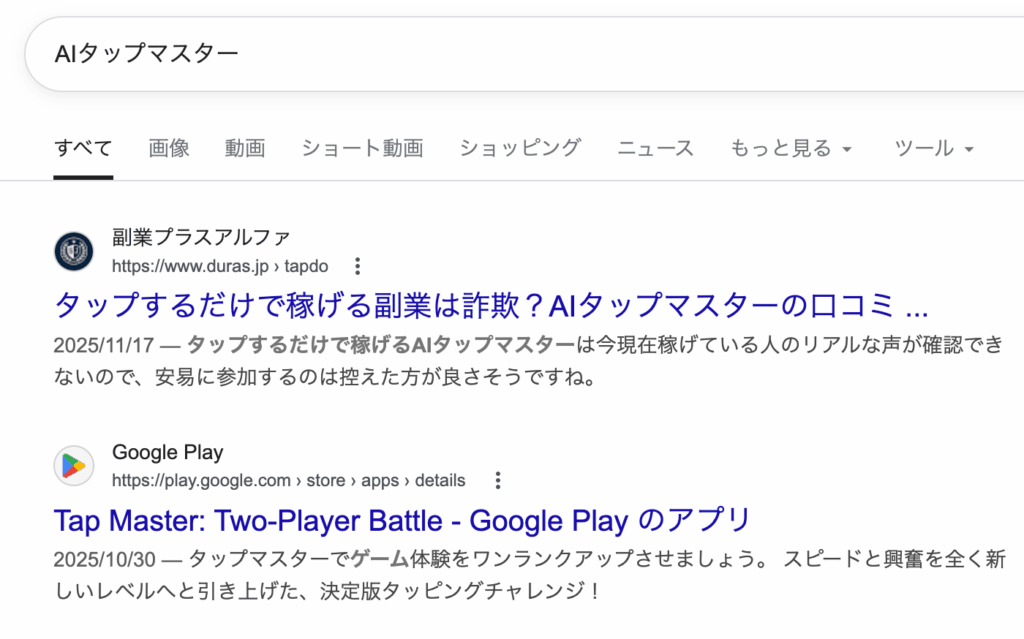Show results under the ニュース tab
This screenshot has height=639, width=1024.
coord(655,149)
